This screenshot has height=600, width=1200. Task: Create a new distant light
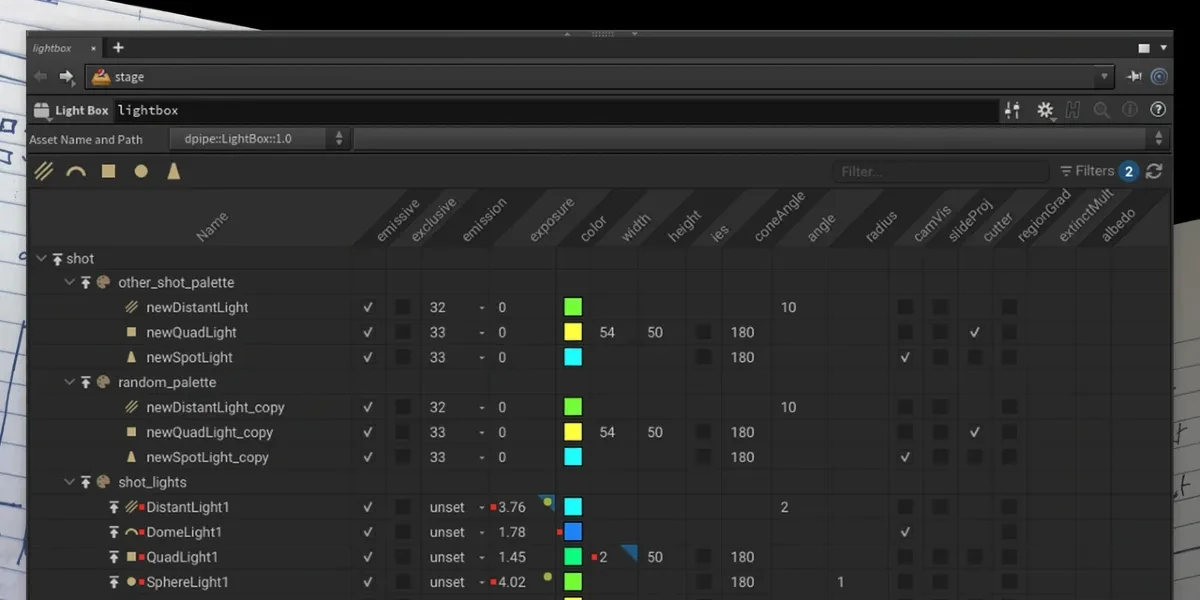pos(44,170)
